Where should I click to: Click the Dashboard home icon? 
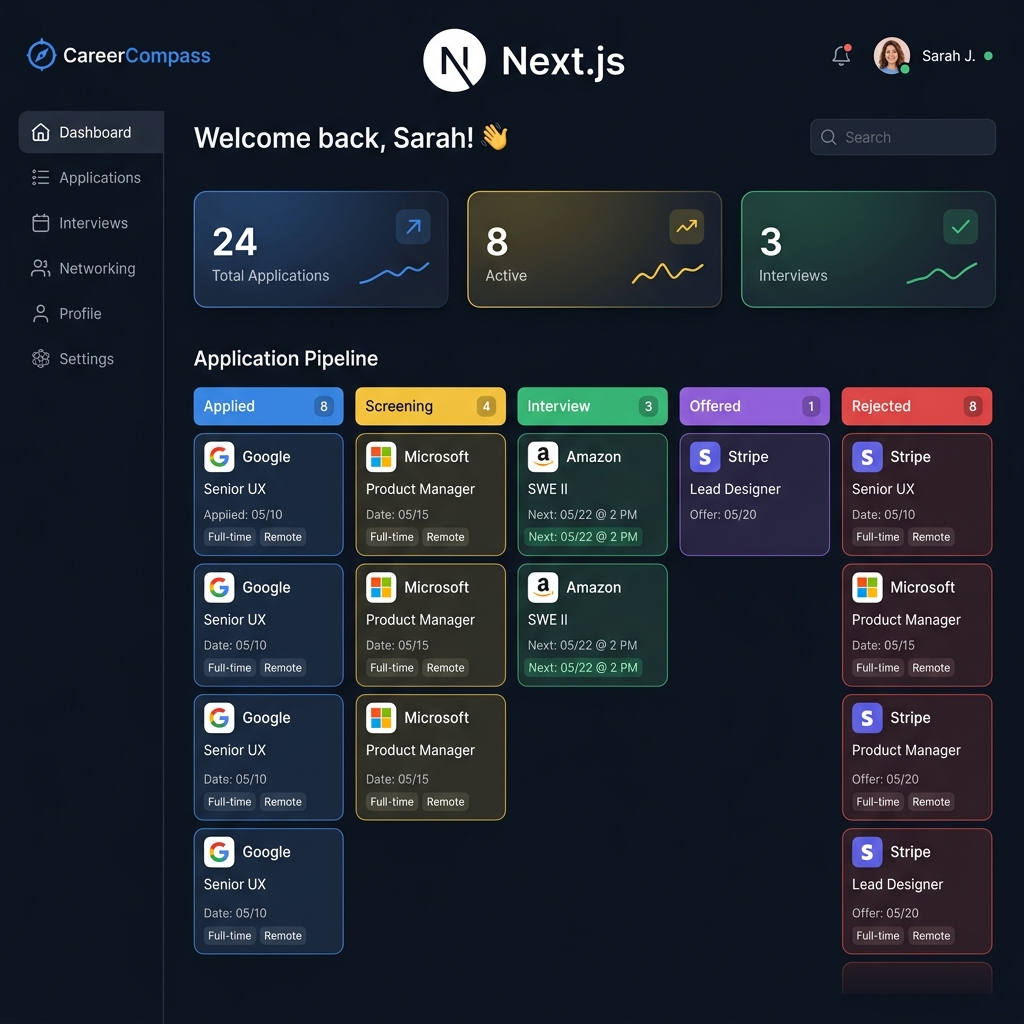[x=40, y=132]
